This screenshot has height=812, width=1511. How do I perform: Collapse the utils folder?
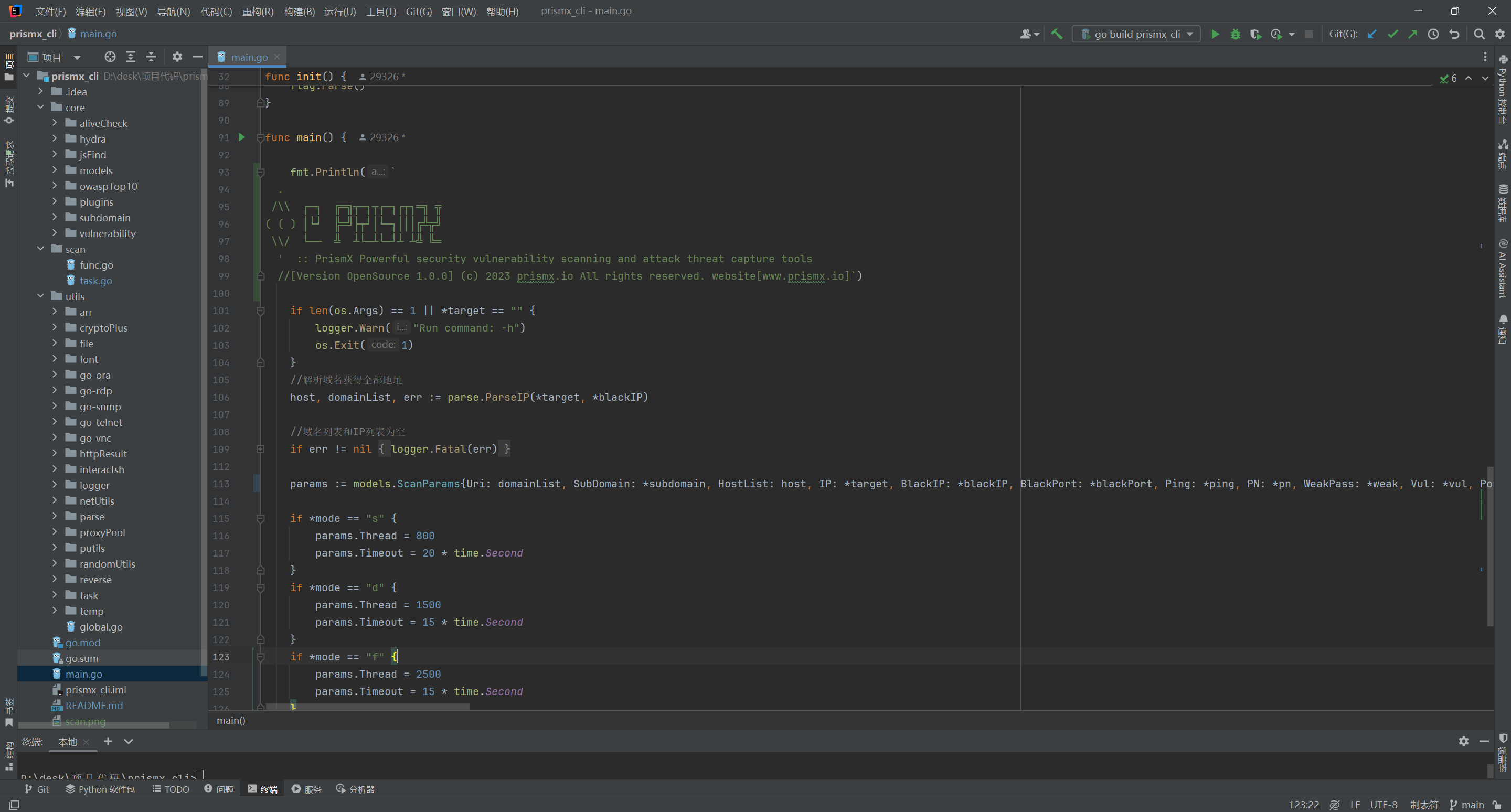[x=40, y=296]
